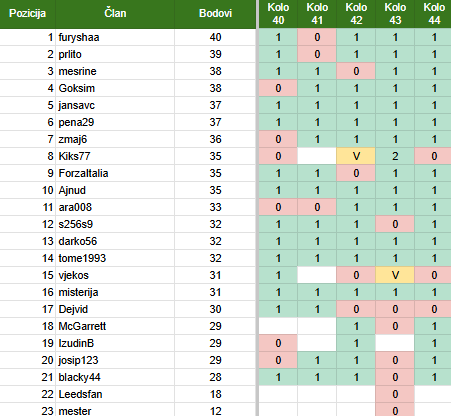Click the Kolo 41 column header
The width and height of the screenshot is (451, 416).
tap(317, 14)
